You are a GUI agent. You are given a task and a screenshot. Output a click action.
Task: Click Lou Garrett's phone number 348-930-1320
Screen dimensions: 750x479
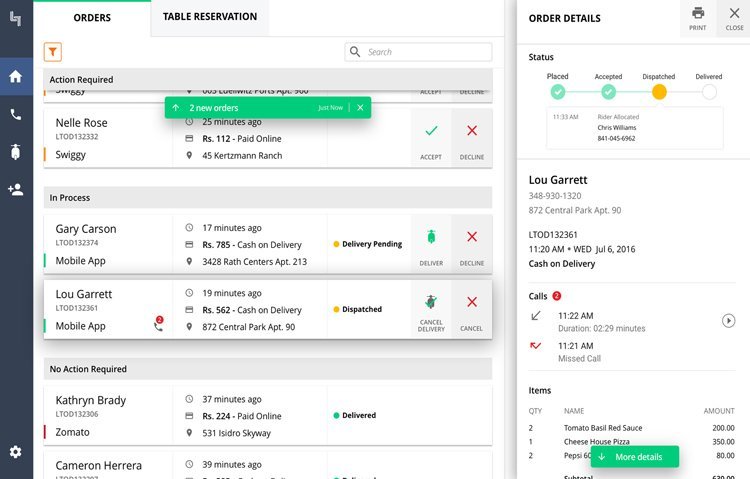[555, 196]
